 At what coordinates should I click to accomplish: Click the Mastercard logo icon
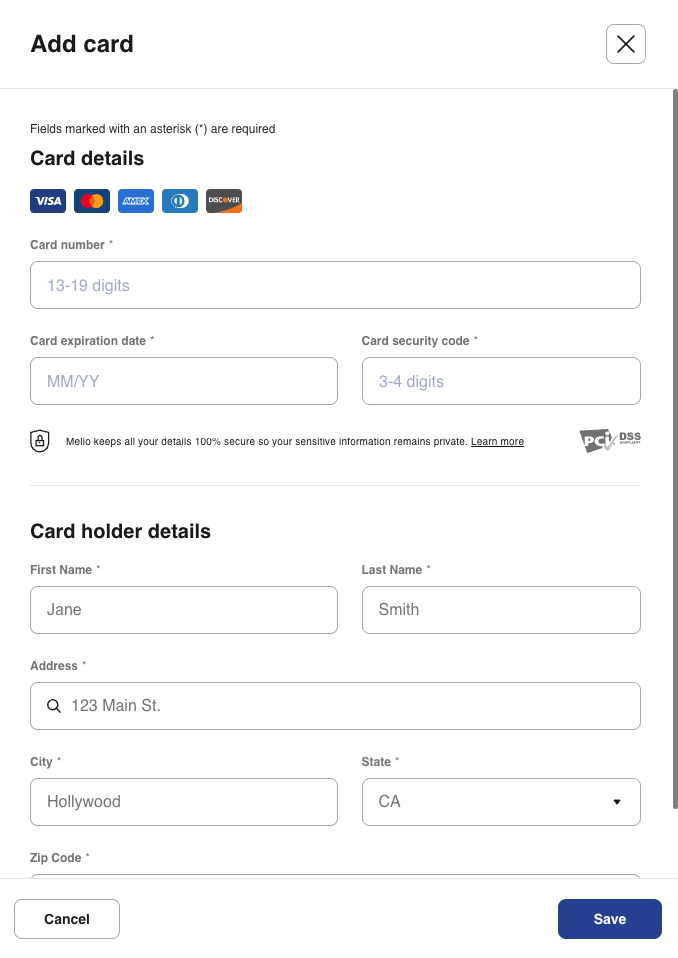[92, 201]
